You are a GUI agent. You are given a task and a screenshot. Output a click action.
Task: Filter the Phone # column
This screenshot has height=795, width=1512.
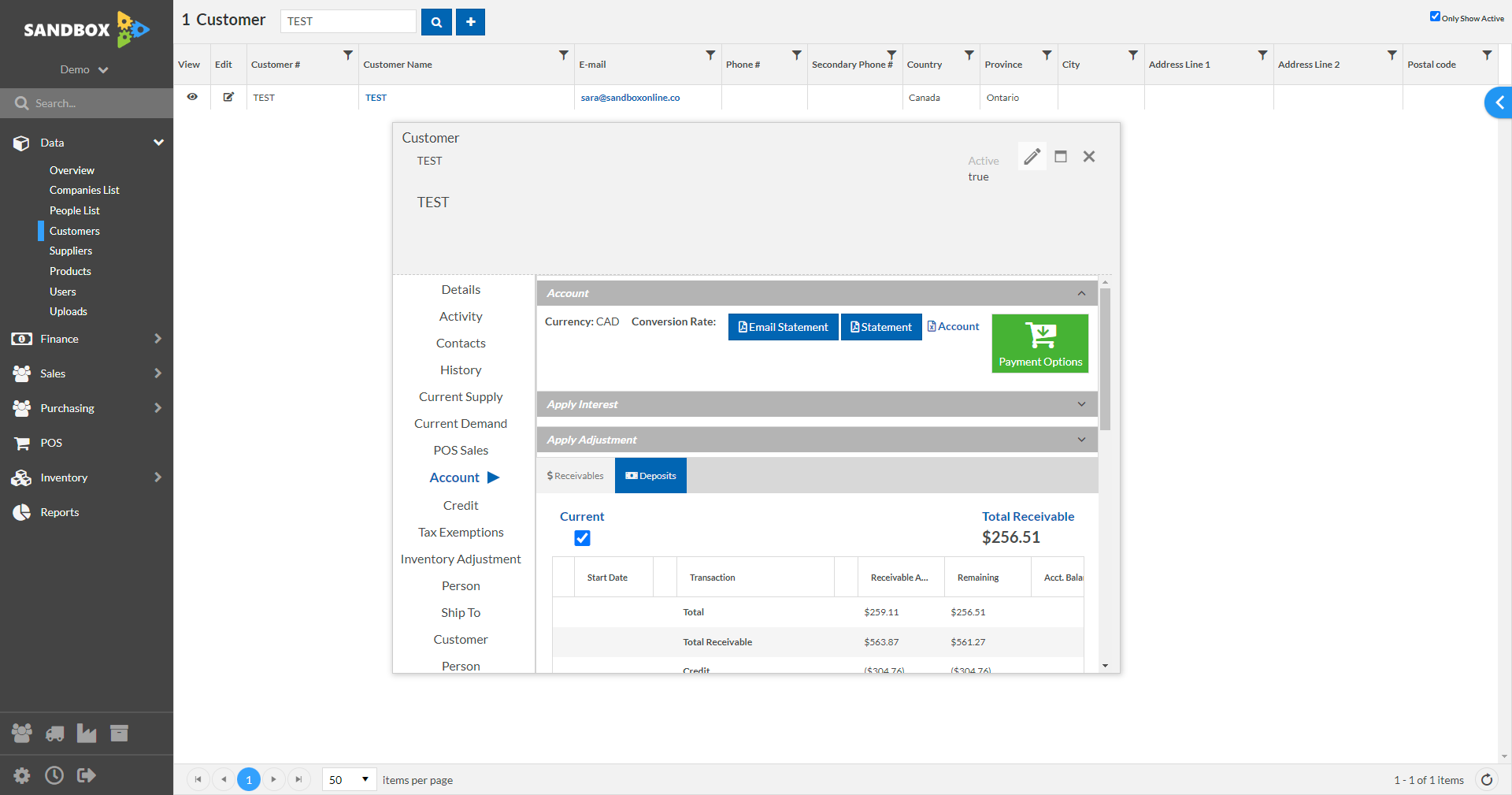(x=797, y=55)
